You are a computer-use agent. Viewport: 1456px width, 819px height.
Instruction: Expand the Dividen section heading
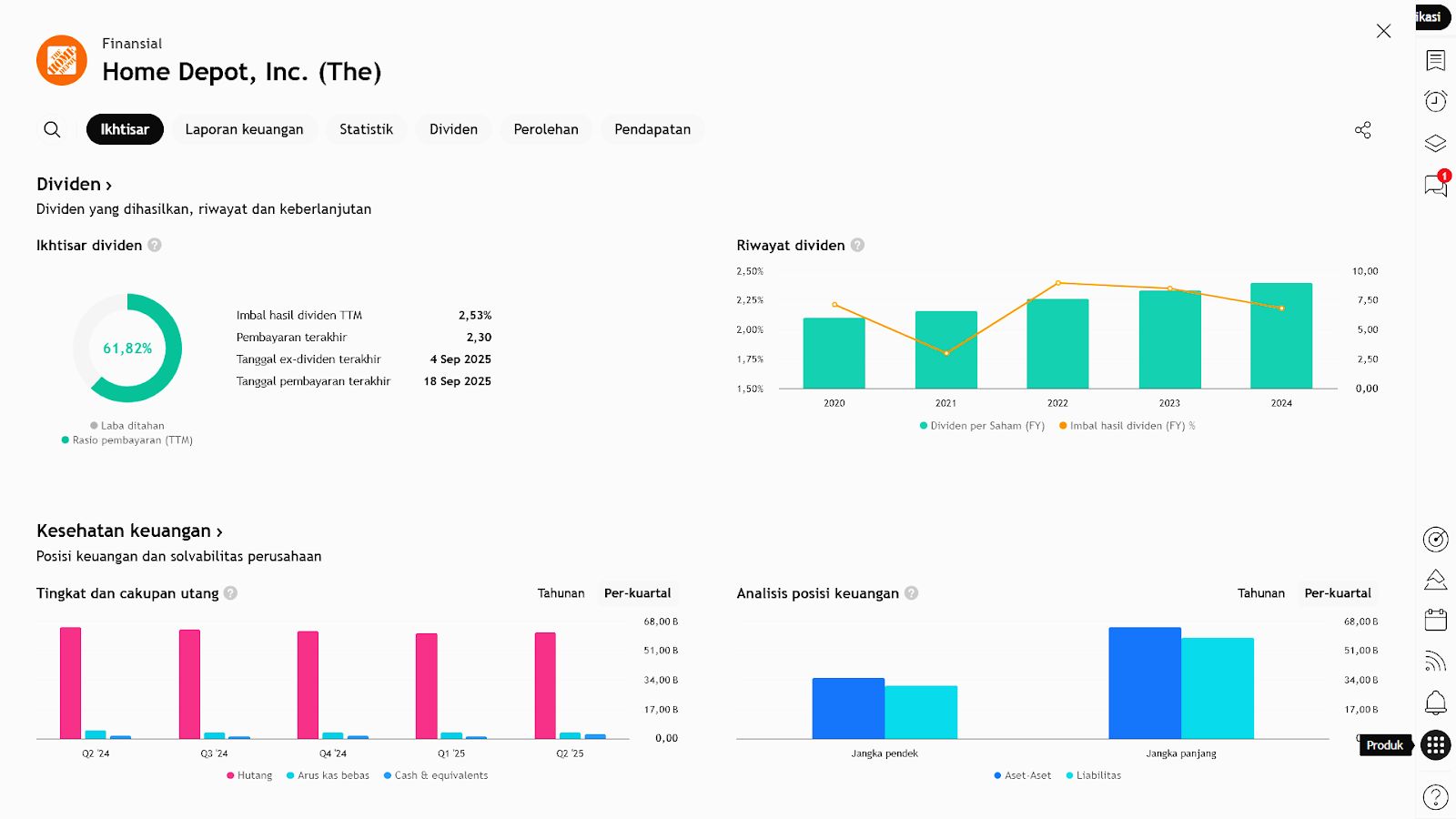click(74, 185)
